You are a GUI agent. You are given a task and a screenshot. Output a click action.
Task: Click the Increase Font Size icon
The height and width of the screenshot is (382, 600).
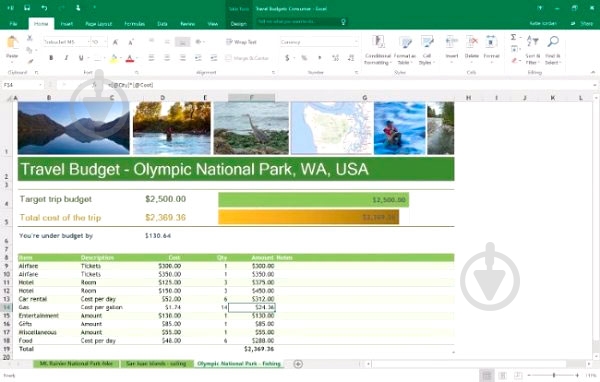[x=115, y=42]
